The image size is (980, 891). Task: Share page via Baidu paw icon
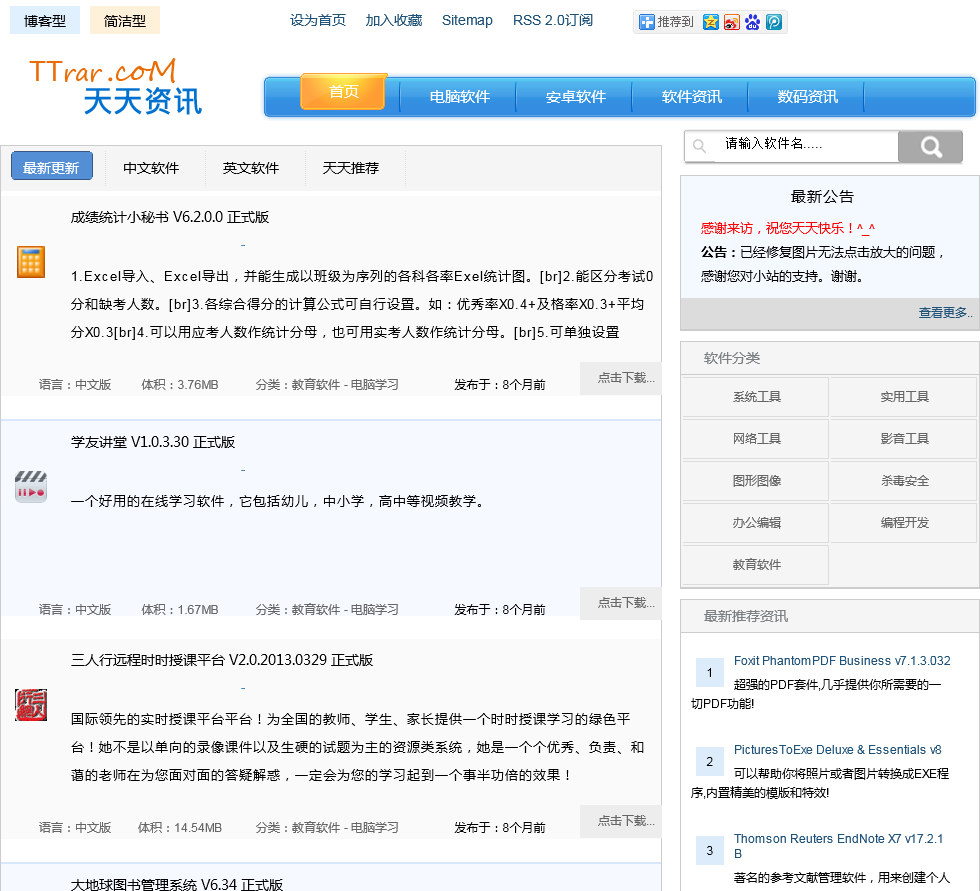click(x=753, y=22)
